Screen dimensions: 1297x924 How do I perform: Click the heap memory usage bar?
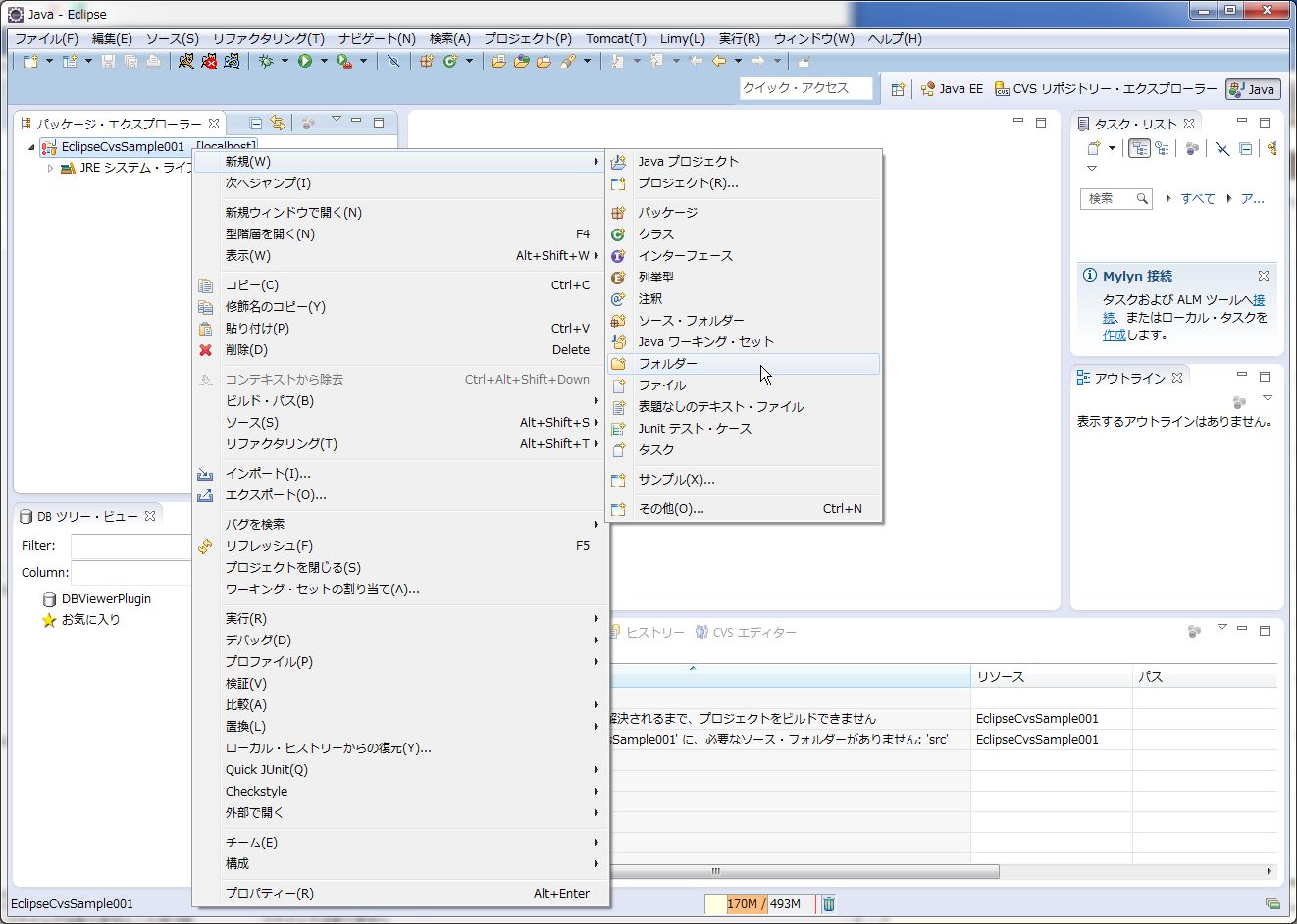[761, 903]
